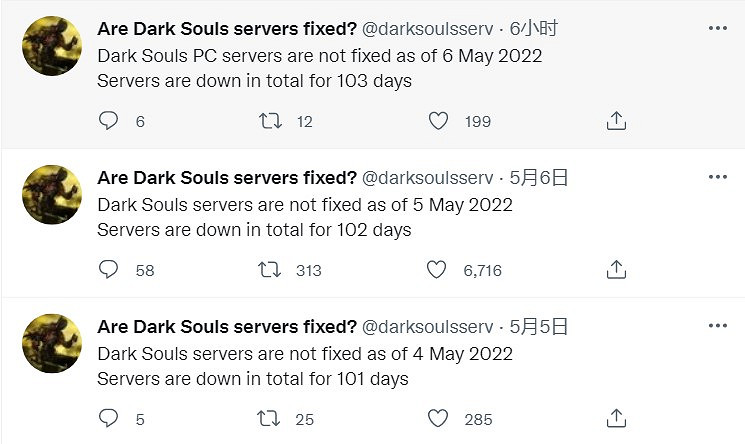Retweet the 103 days tweet
This screenshot has width=745, height=444.
click(x=270, y=121)
